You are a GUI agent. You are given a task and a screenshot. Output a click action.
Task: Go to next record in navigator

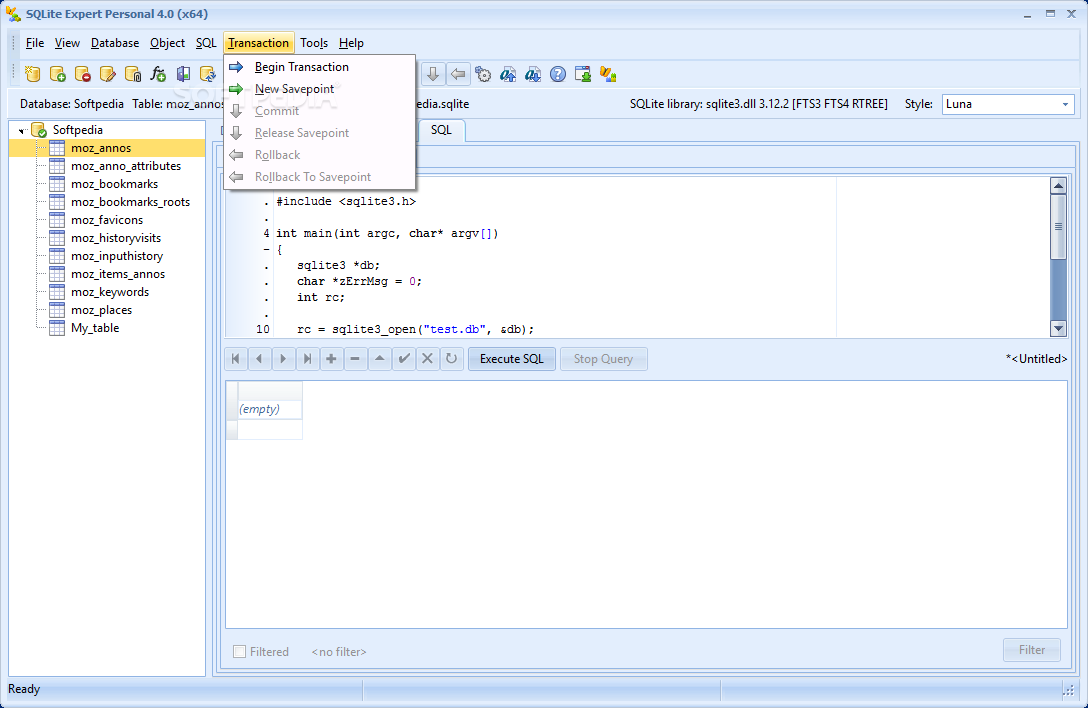pyautogui.click(x=283, y=359)
